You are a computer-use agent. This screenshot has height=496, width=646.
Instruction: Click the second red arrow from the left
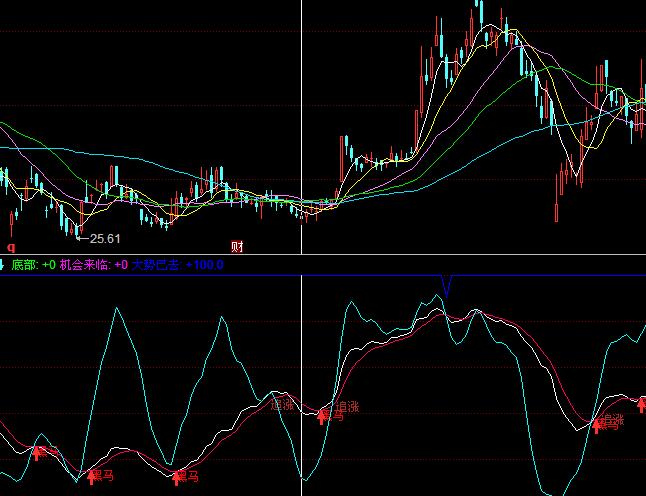coord(93,477)
